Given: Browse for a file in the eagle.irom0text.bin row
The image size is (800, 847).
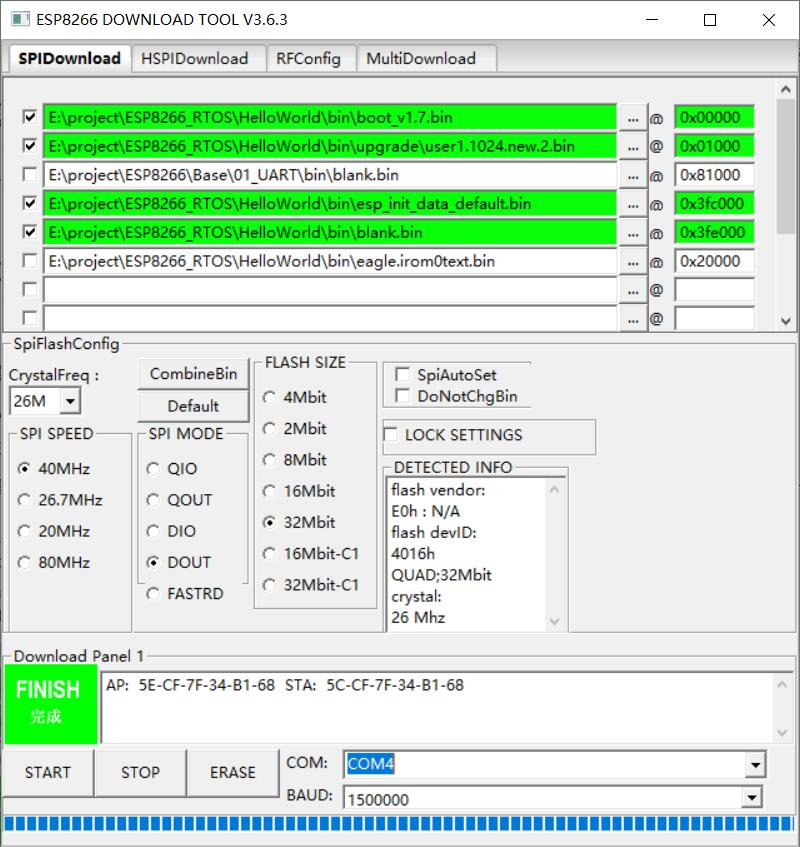Looking at the screenshot, I should tap(631, 261).
